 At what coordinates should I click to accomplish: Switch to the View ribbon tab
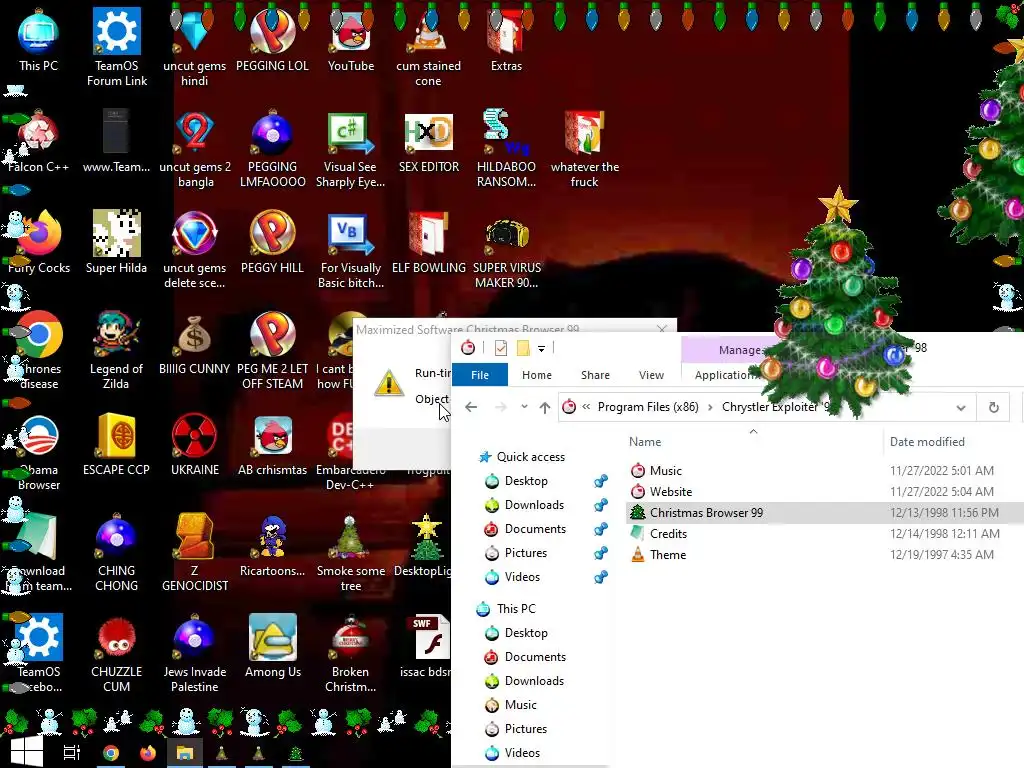(651, 375)
